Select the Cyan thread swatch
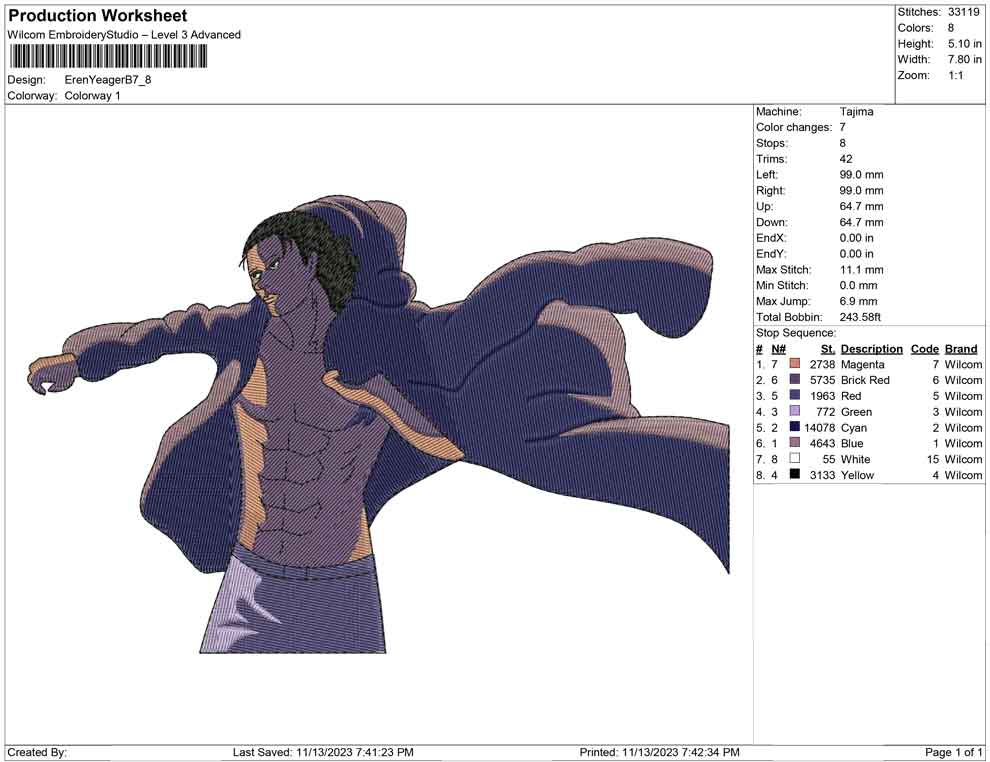990x762 pixels. pyautogui.click(x=792, y=427)
